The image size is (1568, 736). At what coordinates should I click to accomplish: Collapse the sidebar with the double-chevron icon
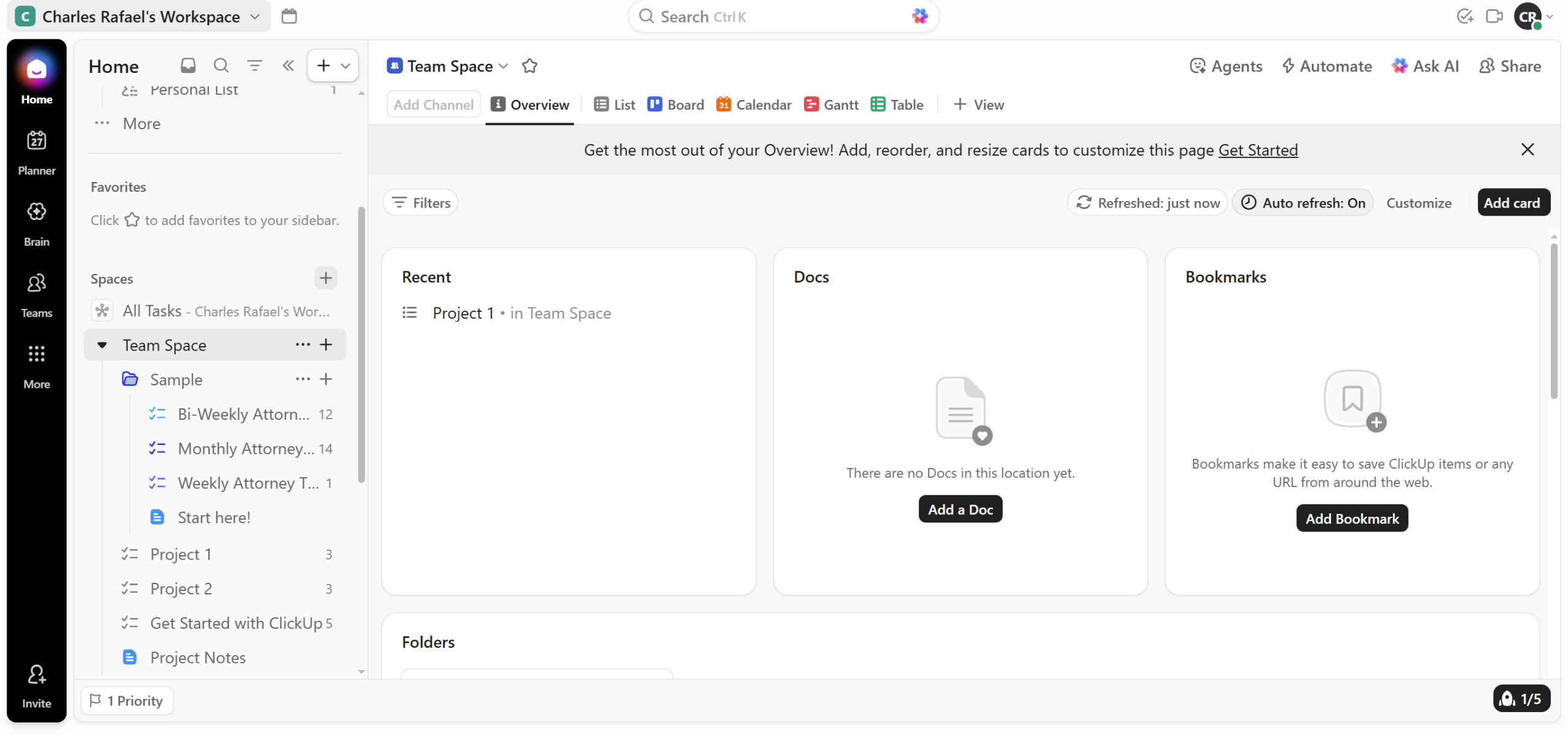288,66
